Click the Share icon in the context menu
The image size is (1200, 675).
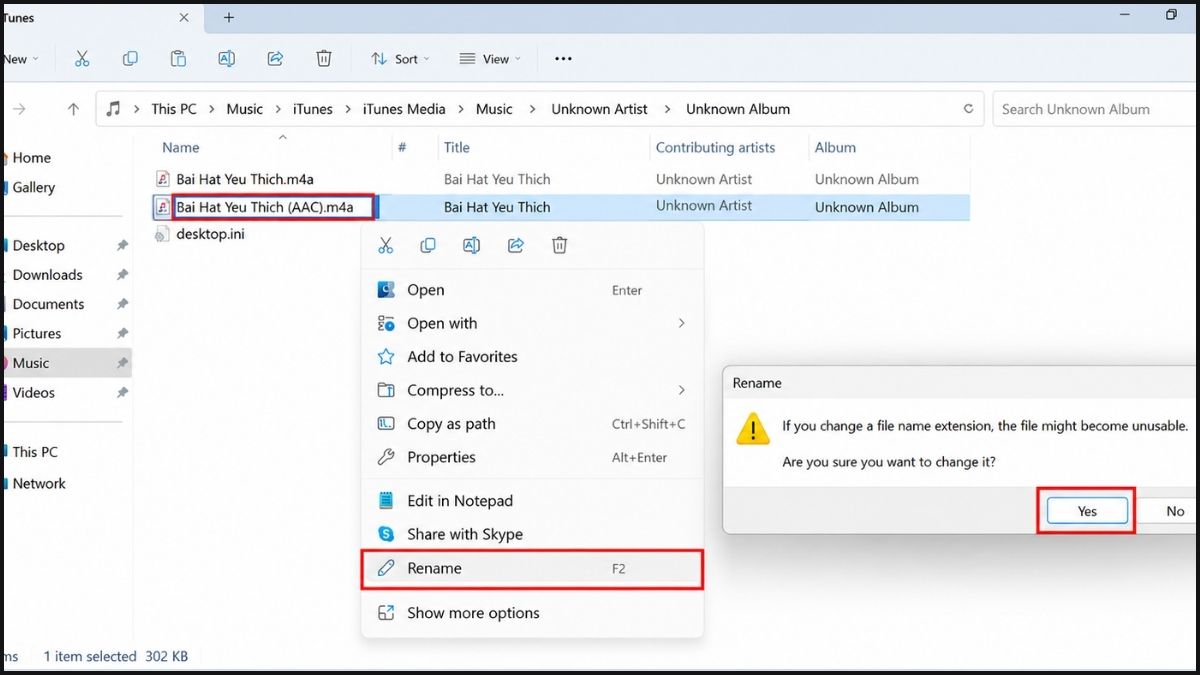[516, 245]
